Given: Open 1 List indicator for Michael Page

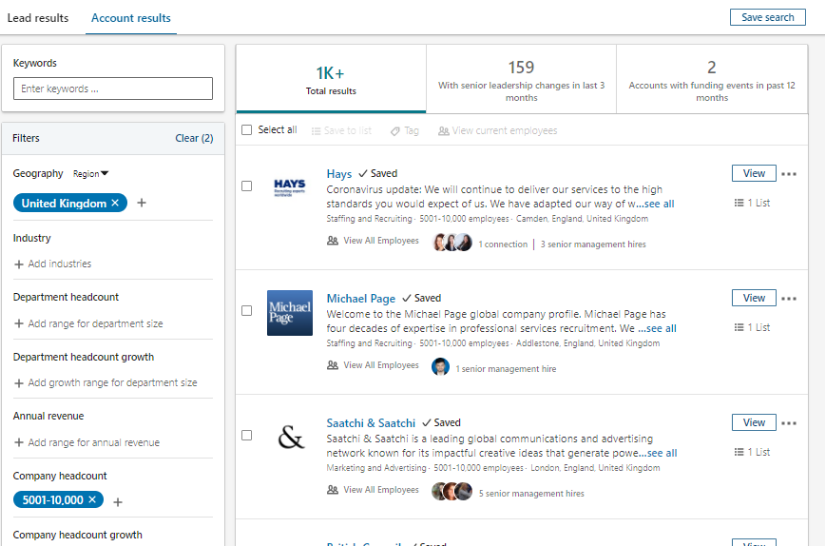Looking at the screenshot, I should [x=752, y=327].
